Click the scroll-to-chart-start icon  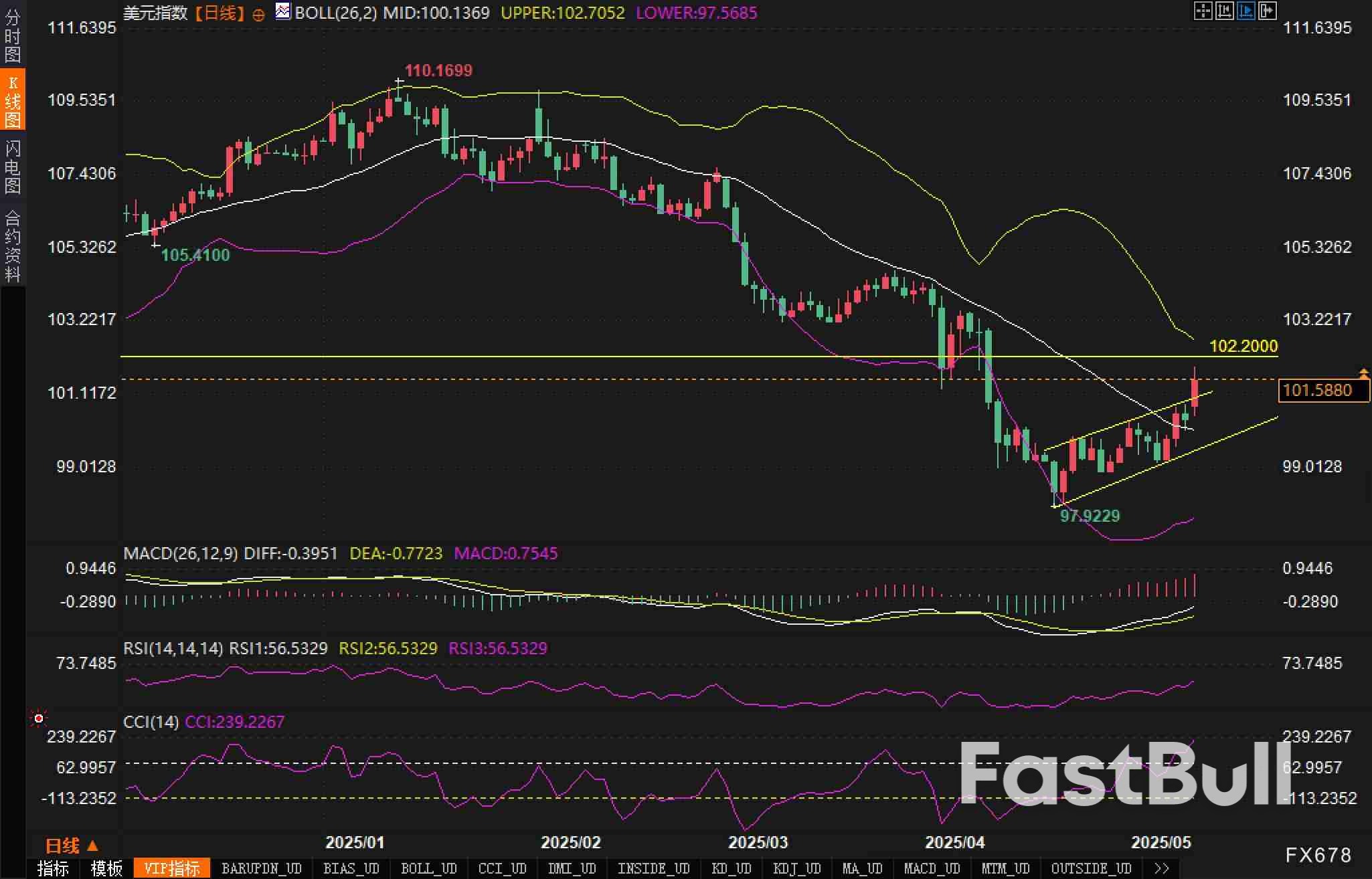click(x=1224, y=11)
